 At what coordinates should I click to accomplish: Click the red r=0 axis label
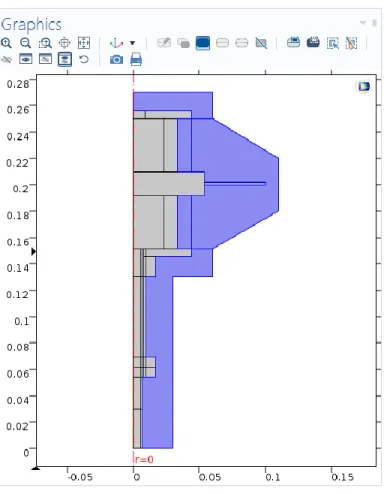(x=144, y=460)
